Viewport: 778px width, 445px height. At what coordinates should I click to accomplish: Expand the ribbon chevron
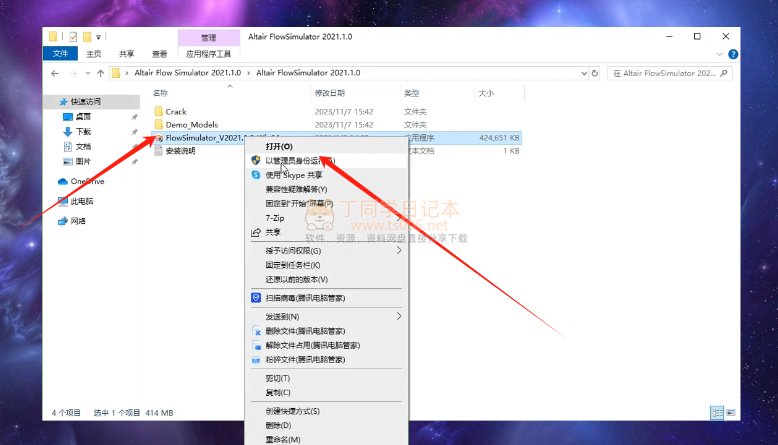click(719, 54)
